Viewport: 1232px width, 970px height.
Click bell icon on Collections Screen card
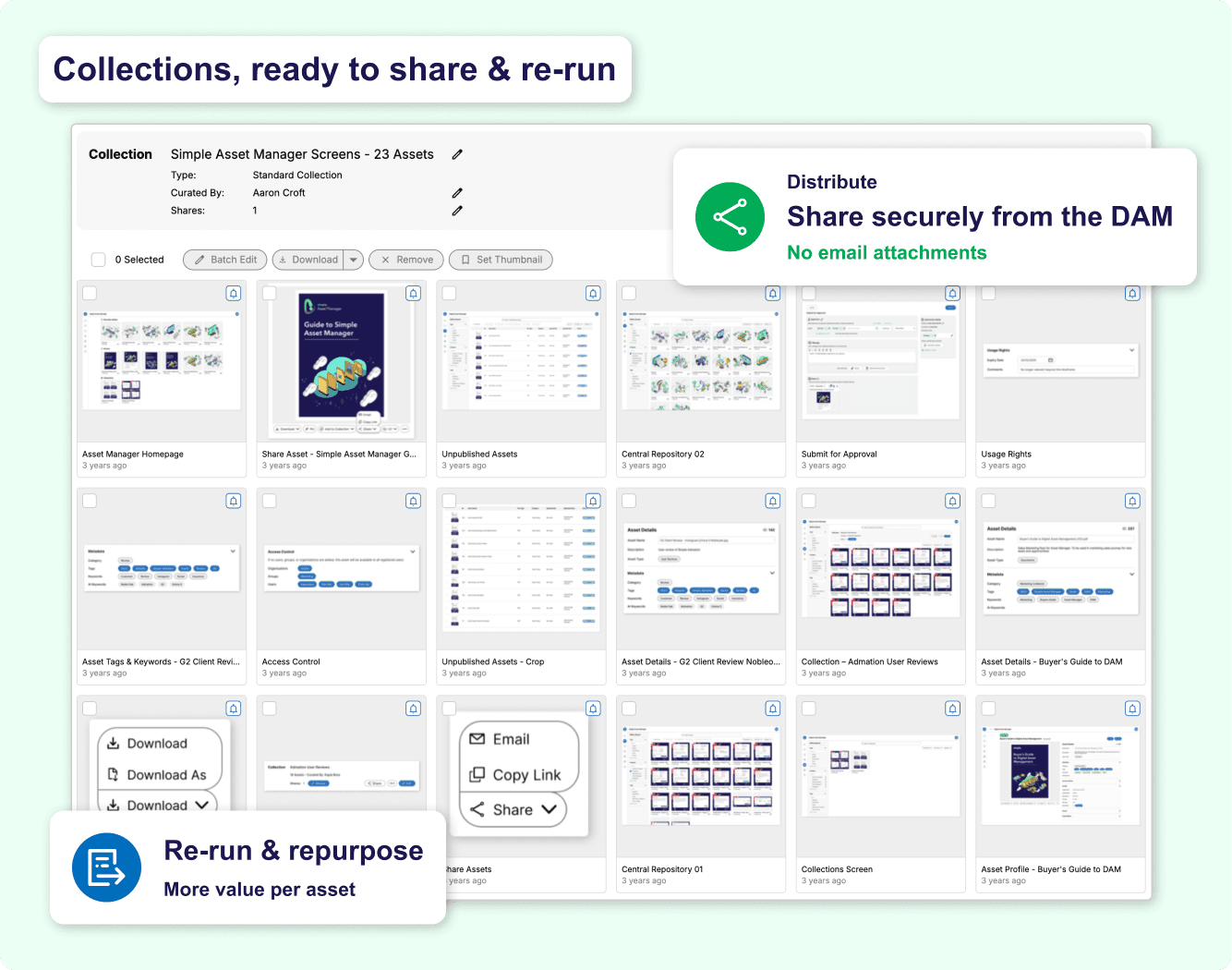coord(952,709)
